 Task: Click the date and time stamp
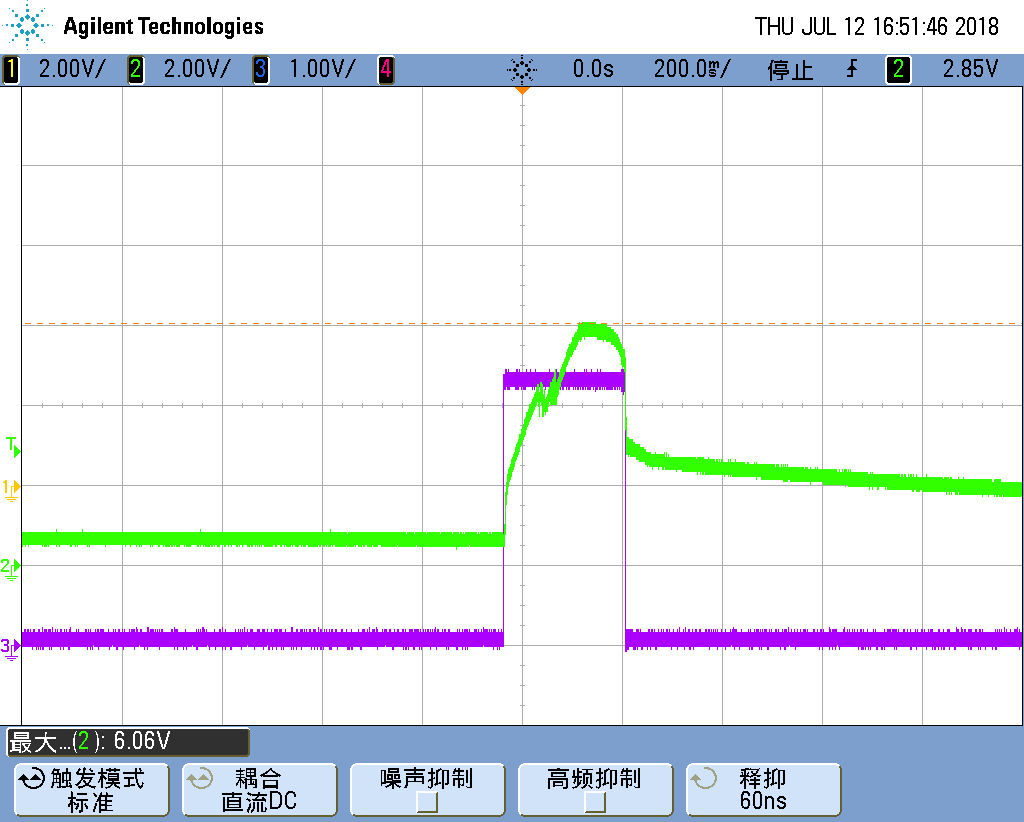tap(876, 27)
